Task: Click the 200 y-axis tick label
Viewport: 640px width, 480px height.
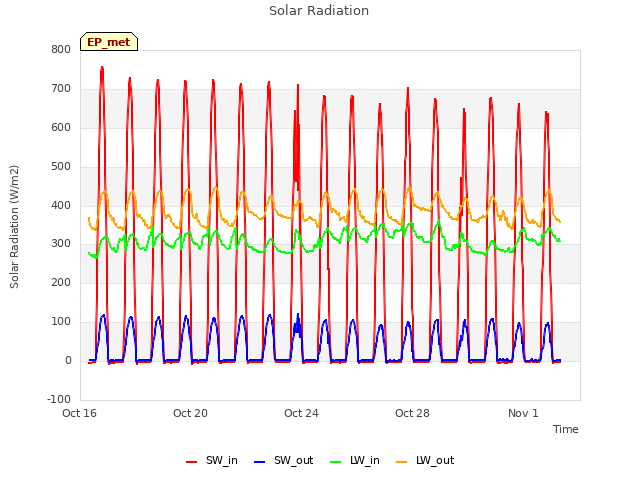Action: pyautogui.click(x=61, y=282)
